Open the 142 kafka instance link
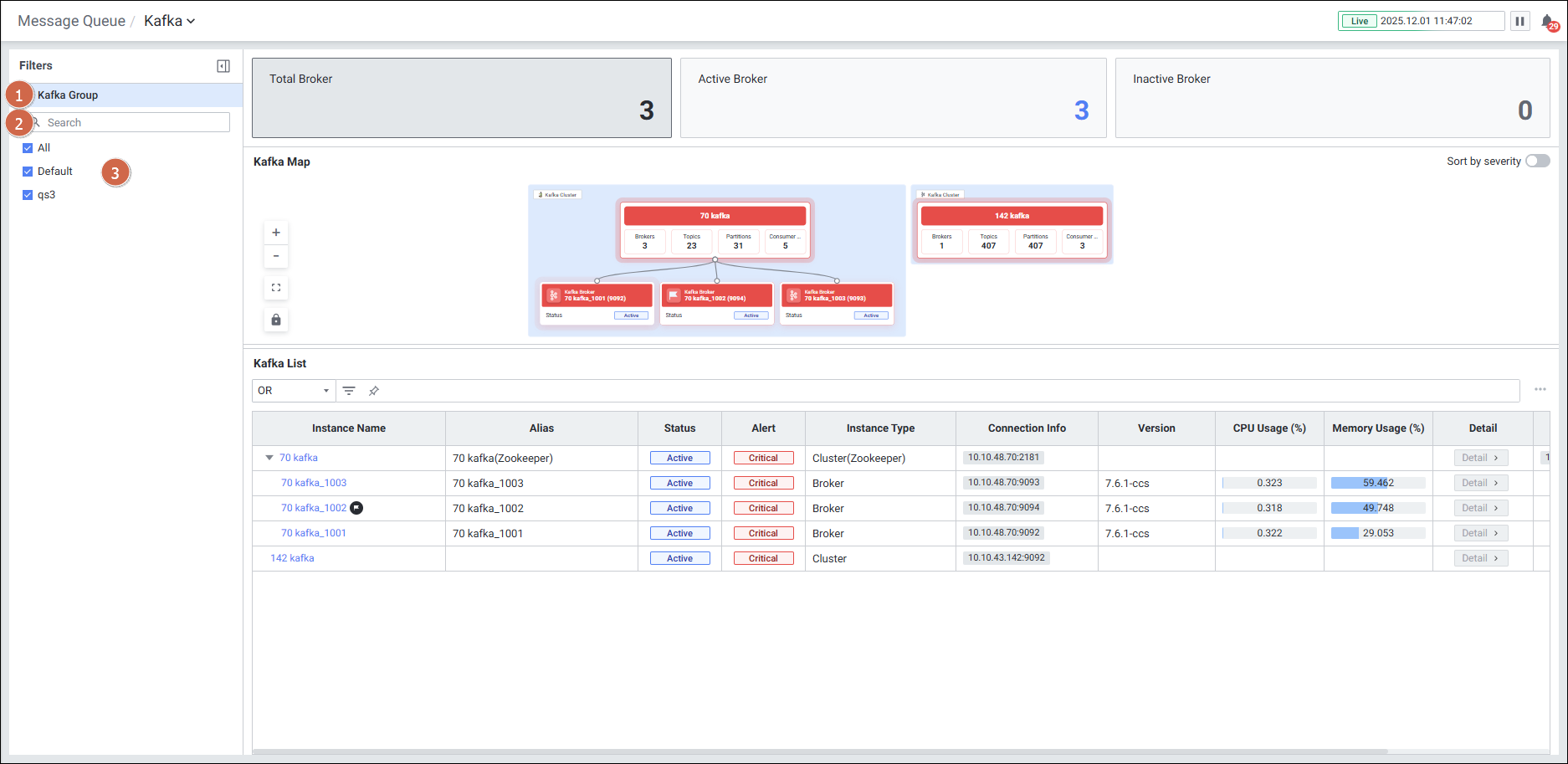Viewport: 1568px width, 764px height. click(x=292, y=558)
